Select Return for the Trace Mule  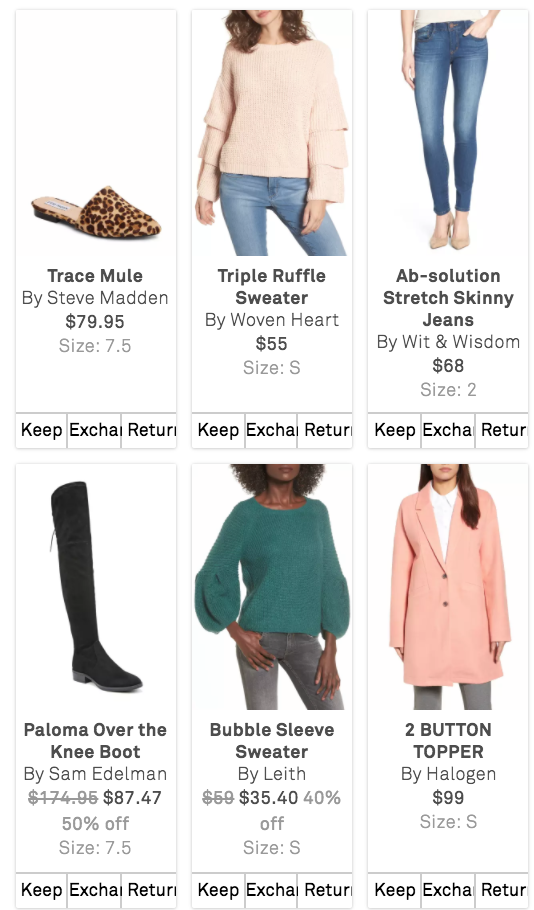pyautogui.click(x=149, y=430)
